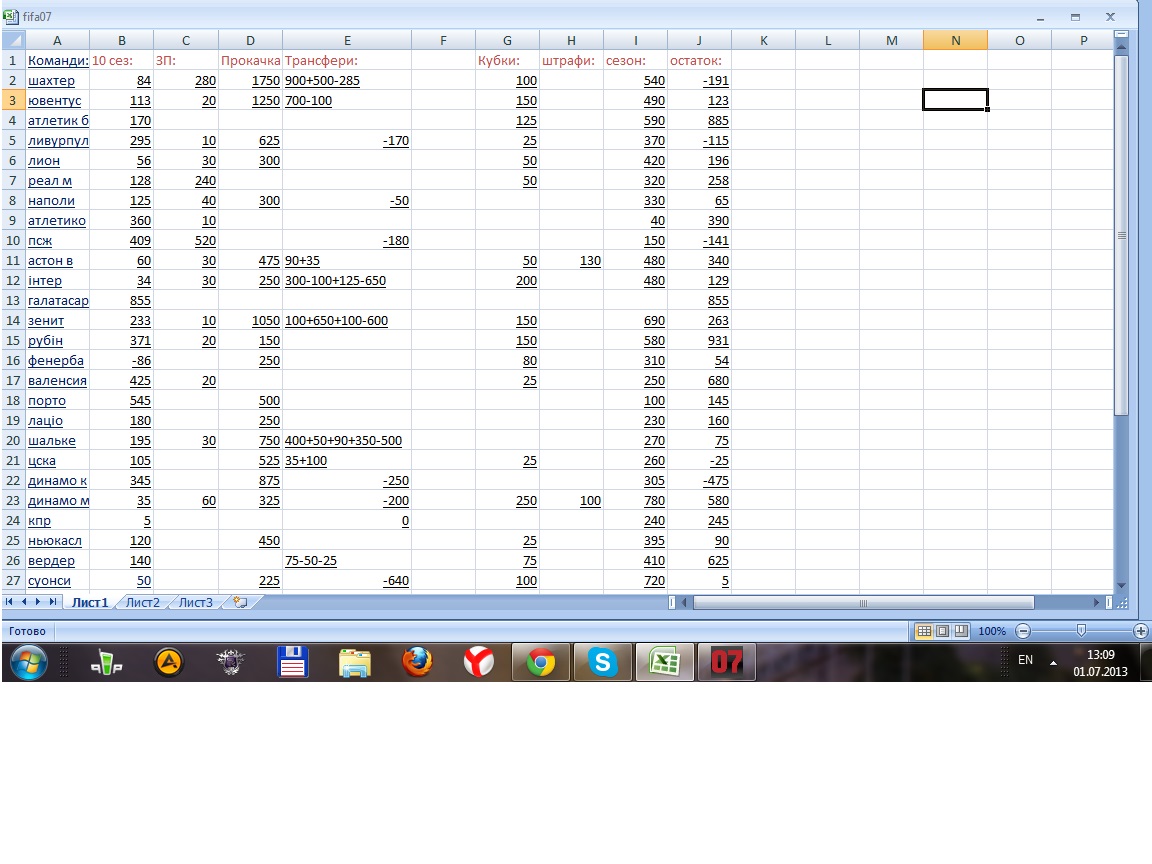1152x864 pixels.
Task: Switch to the Лист3 sheet tab
Action: (x=196, y=602)
